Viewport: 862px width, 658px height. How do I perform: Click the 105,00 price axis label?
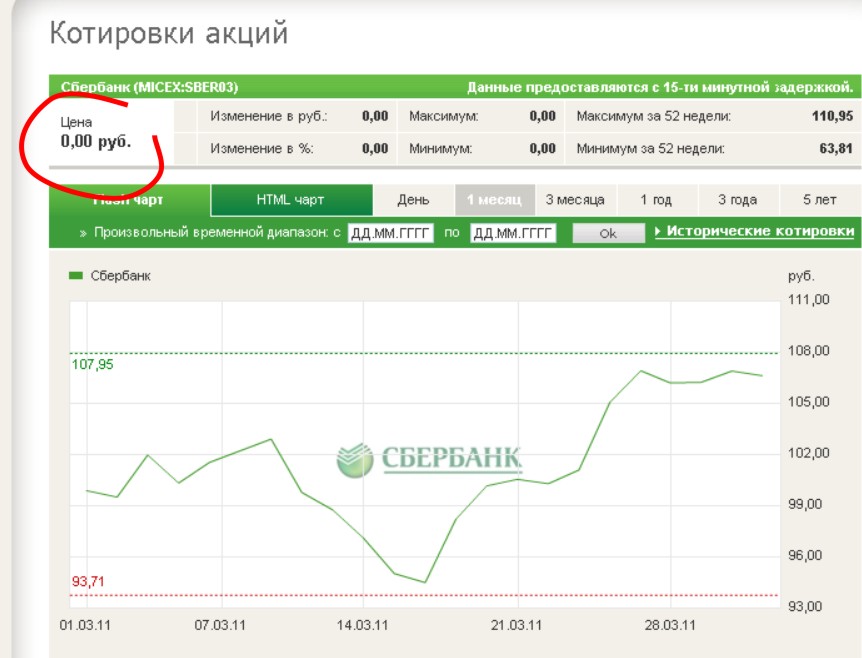pyautogui.click(x=809, y=402)
